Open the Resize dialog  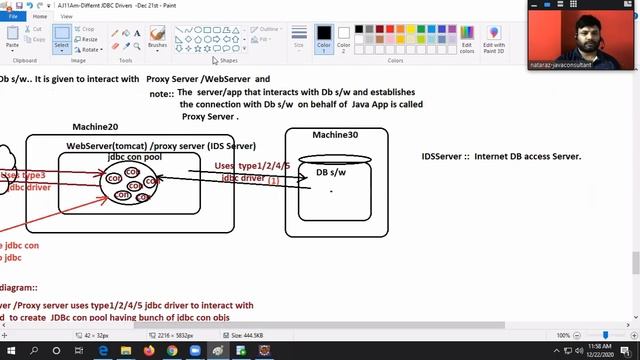point(86,39)
